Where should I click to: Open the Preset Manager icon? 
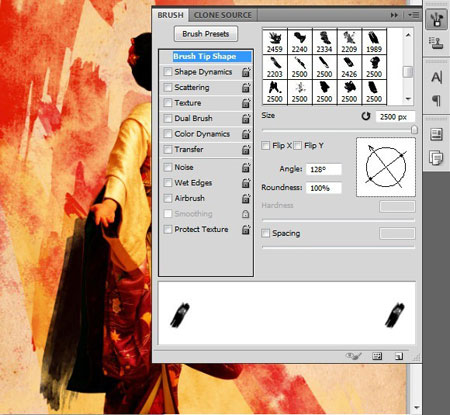[377, 356]
